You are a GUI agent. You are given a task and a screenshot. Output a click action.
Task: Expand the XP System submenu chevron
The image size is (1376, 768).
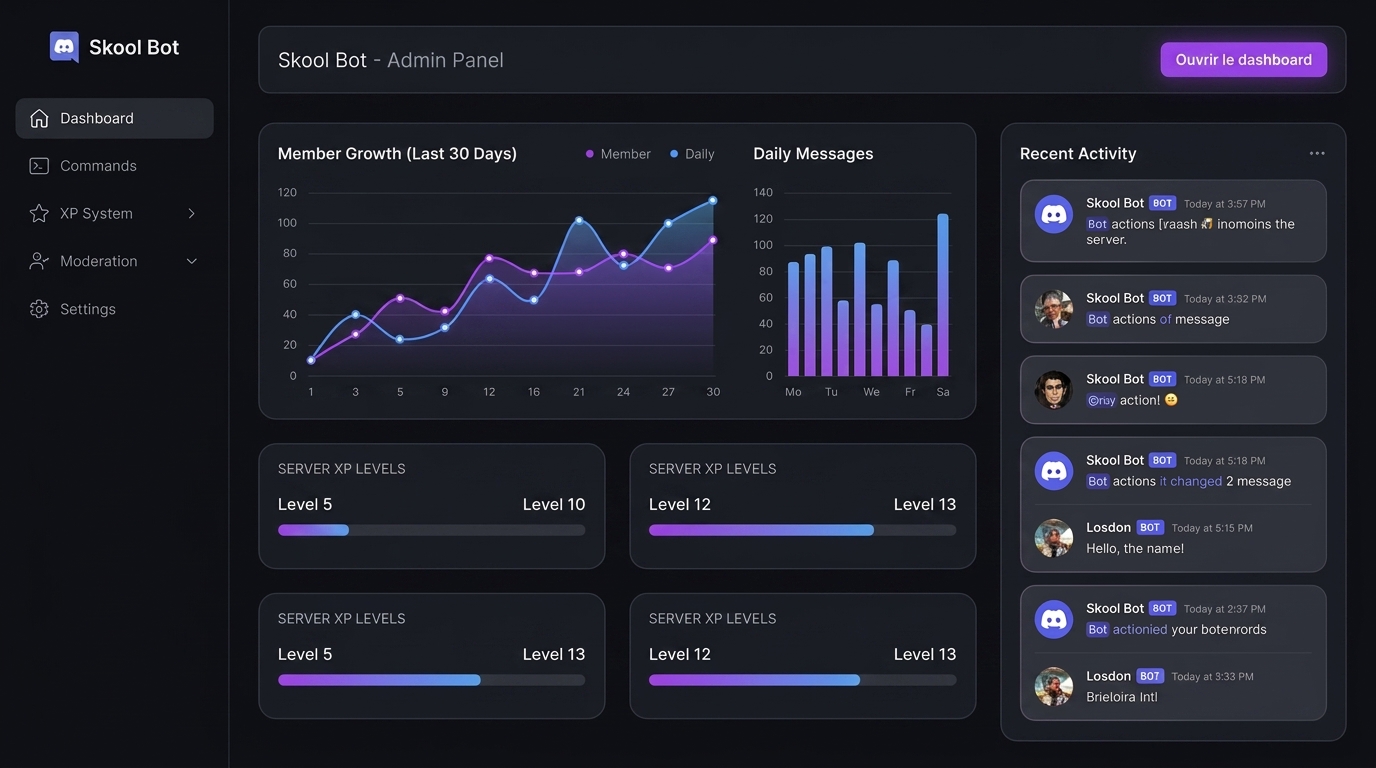coord(191,213)
